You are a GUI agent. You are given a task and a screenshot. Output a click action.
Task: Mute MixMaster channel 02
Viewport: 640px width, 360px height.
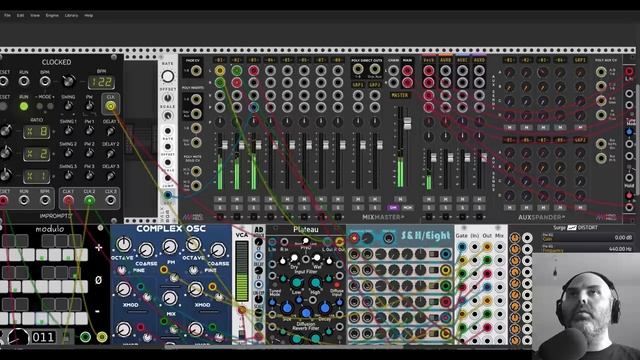[237, 200]
